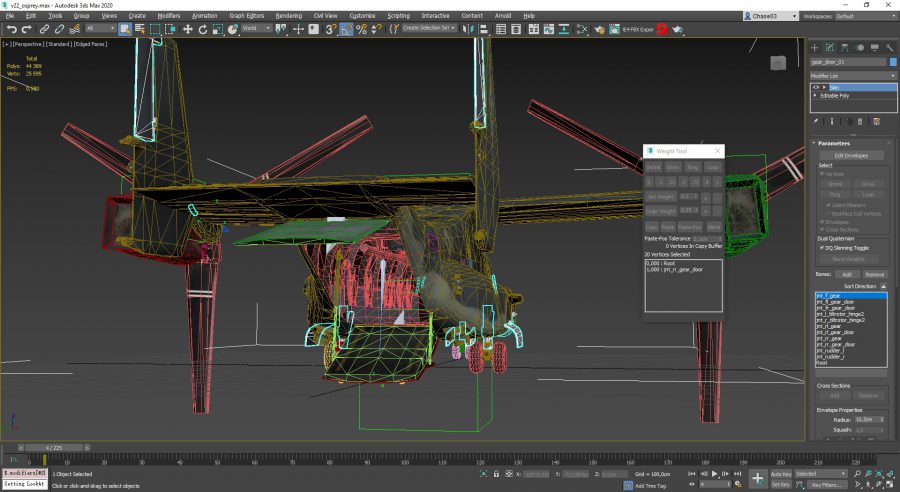
Task: Click the Mirror tool icon
Action: coord(468,29)
